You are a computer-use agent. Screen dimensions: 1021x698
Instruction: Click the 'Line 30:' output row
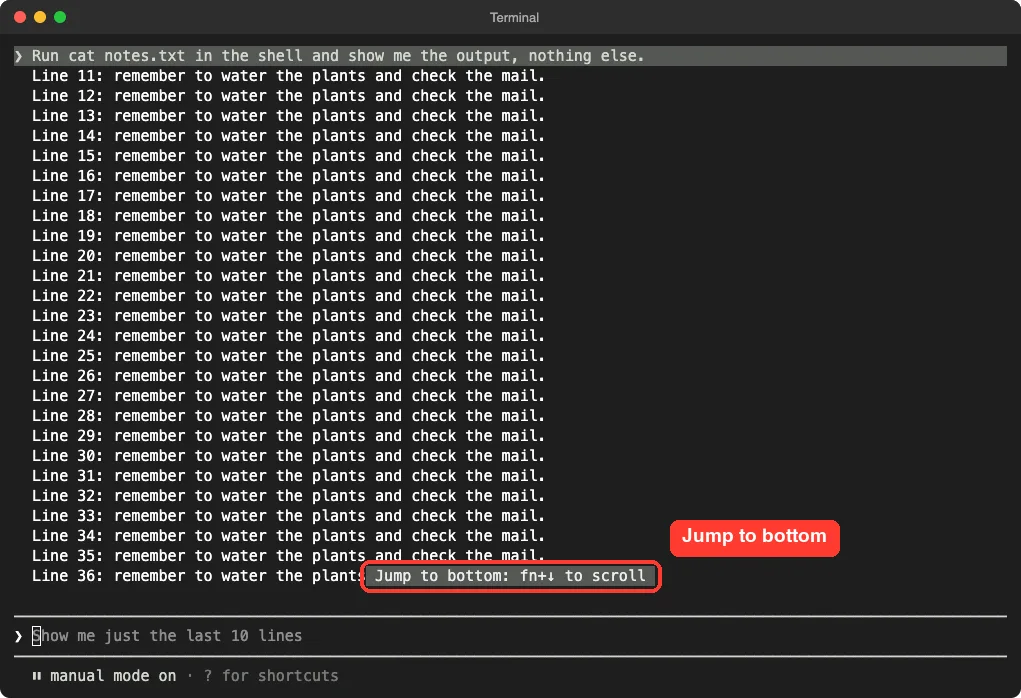(x=288, y=456)
